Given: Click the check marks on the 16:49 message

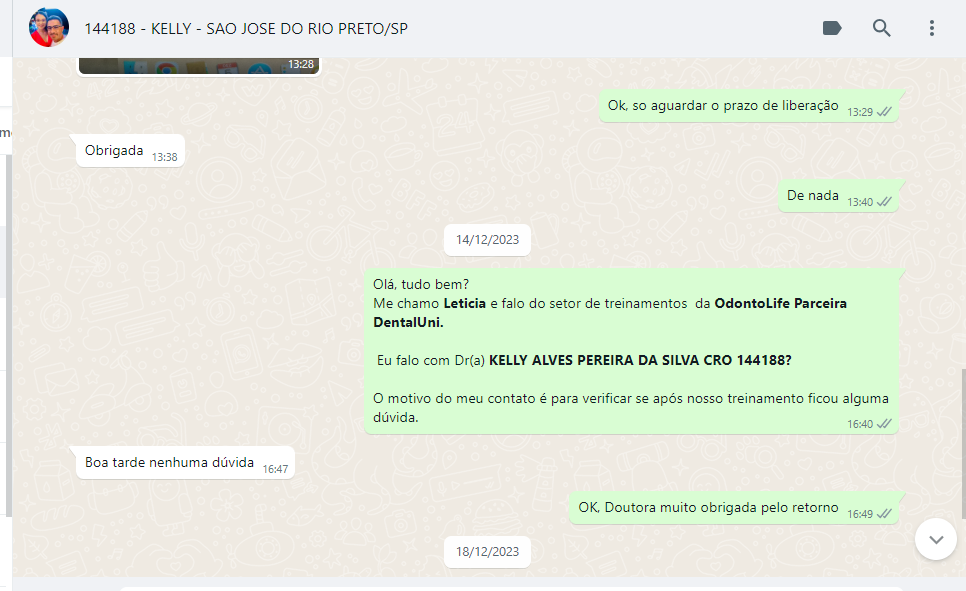Looking at the screenshot, I should pos(884,514).
